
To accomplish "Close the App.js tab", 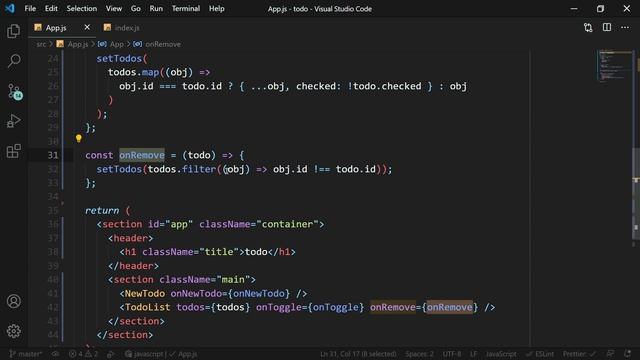I will pyautogui.click(x=87, y=27).
